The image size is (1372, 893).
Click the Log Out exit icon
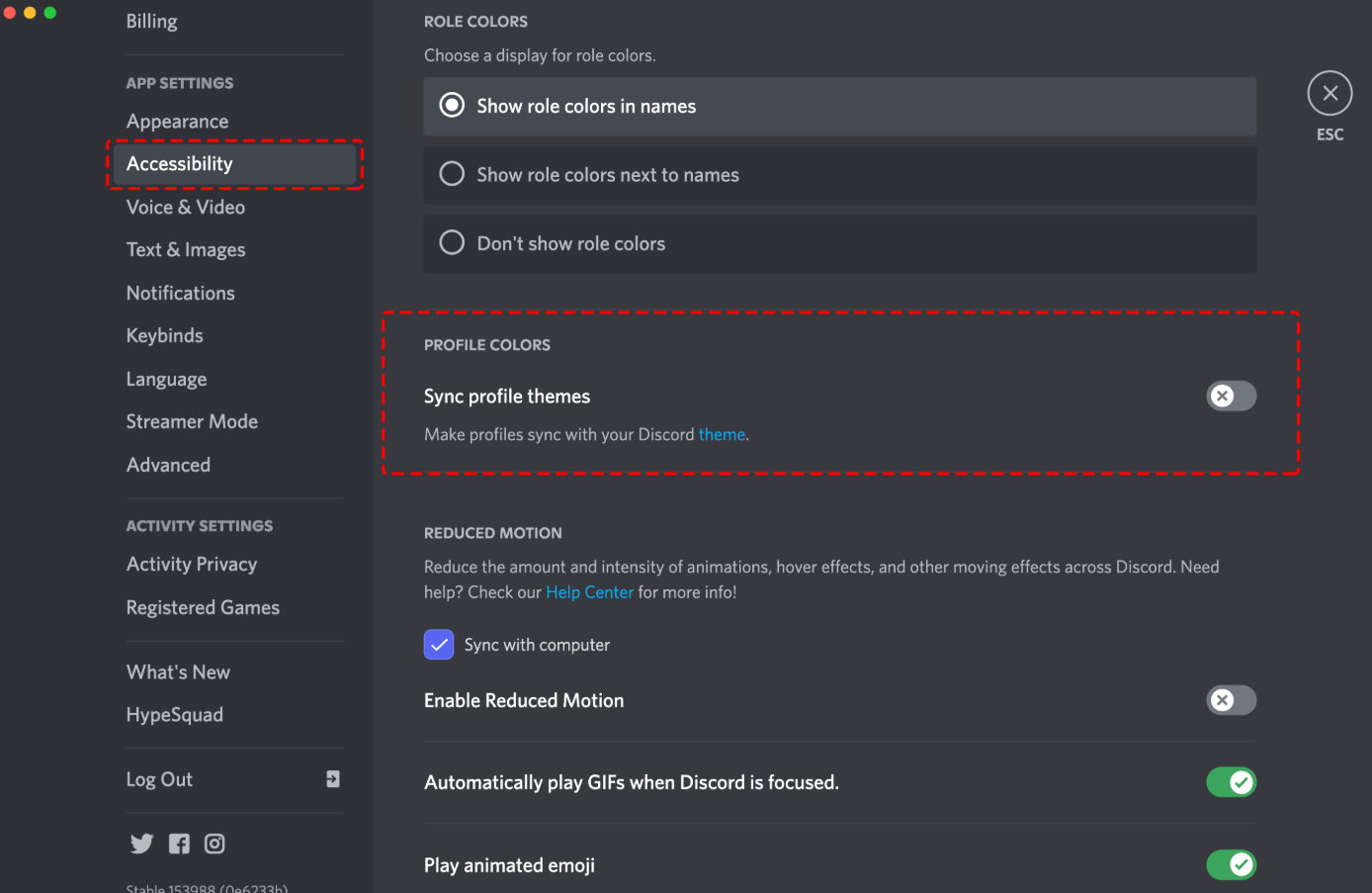(333, 779)
